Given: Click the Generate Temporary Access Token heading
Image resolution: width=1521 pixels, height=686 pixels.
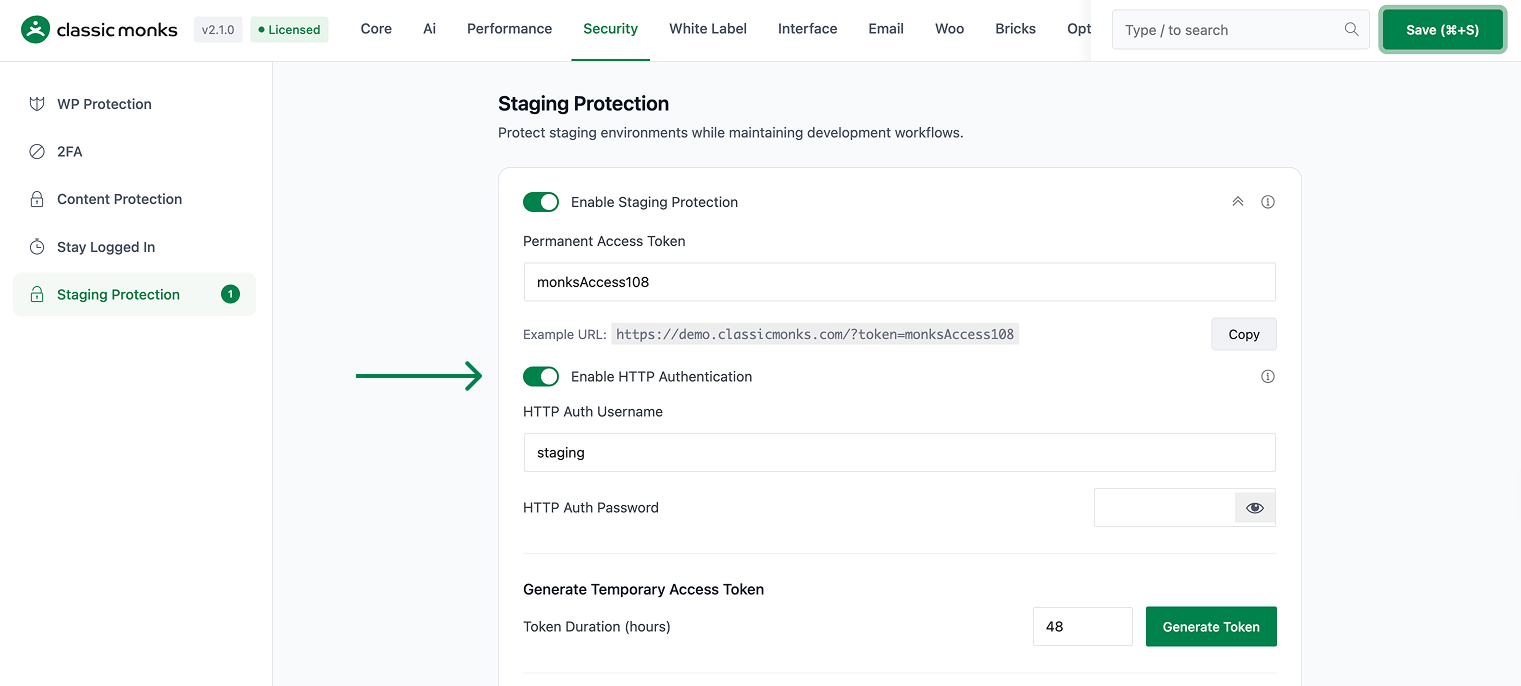Looking at the screenshot, I should (643, 589).
